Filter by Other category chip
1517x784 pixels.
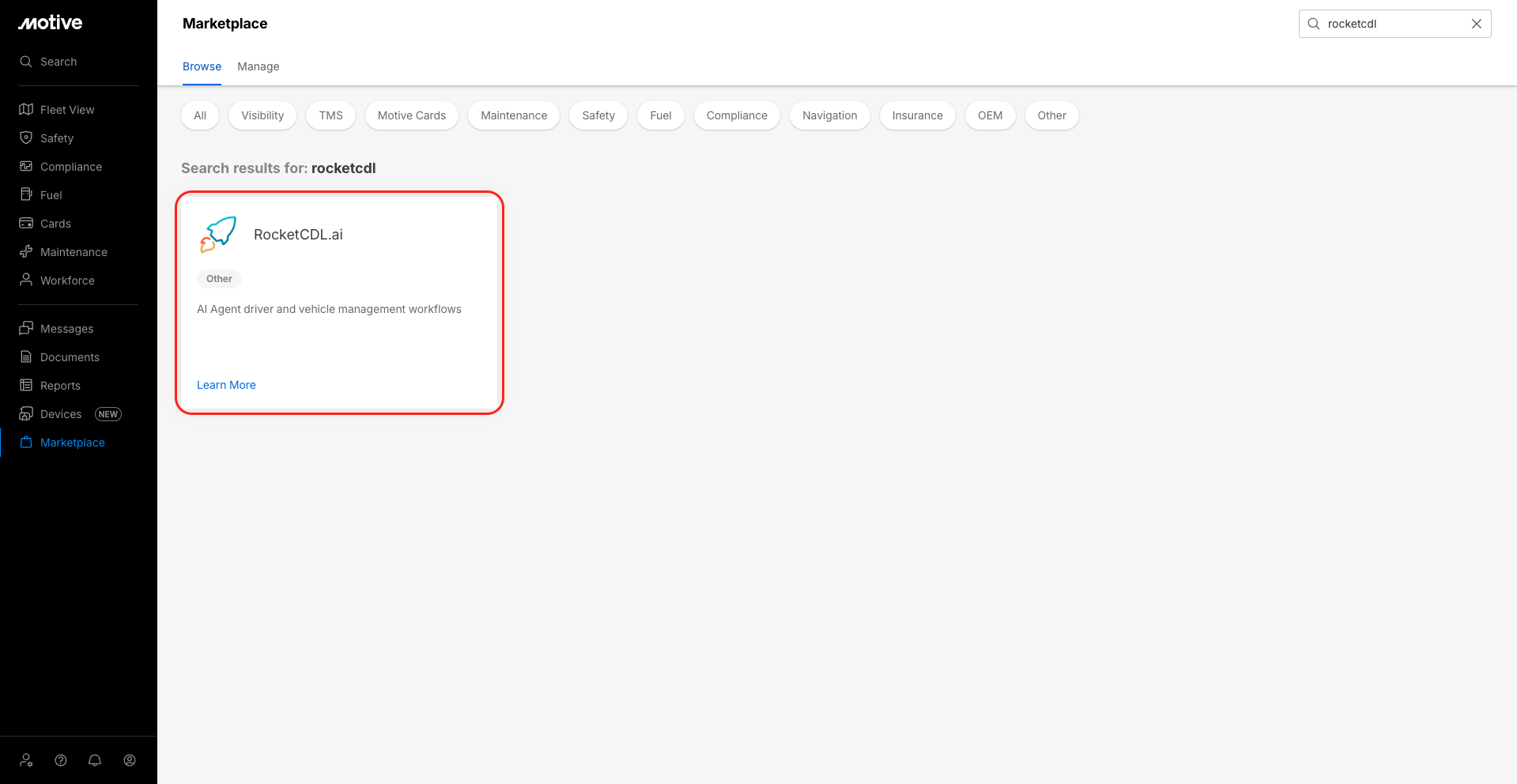click(1052, 115)
